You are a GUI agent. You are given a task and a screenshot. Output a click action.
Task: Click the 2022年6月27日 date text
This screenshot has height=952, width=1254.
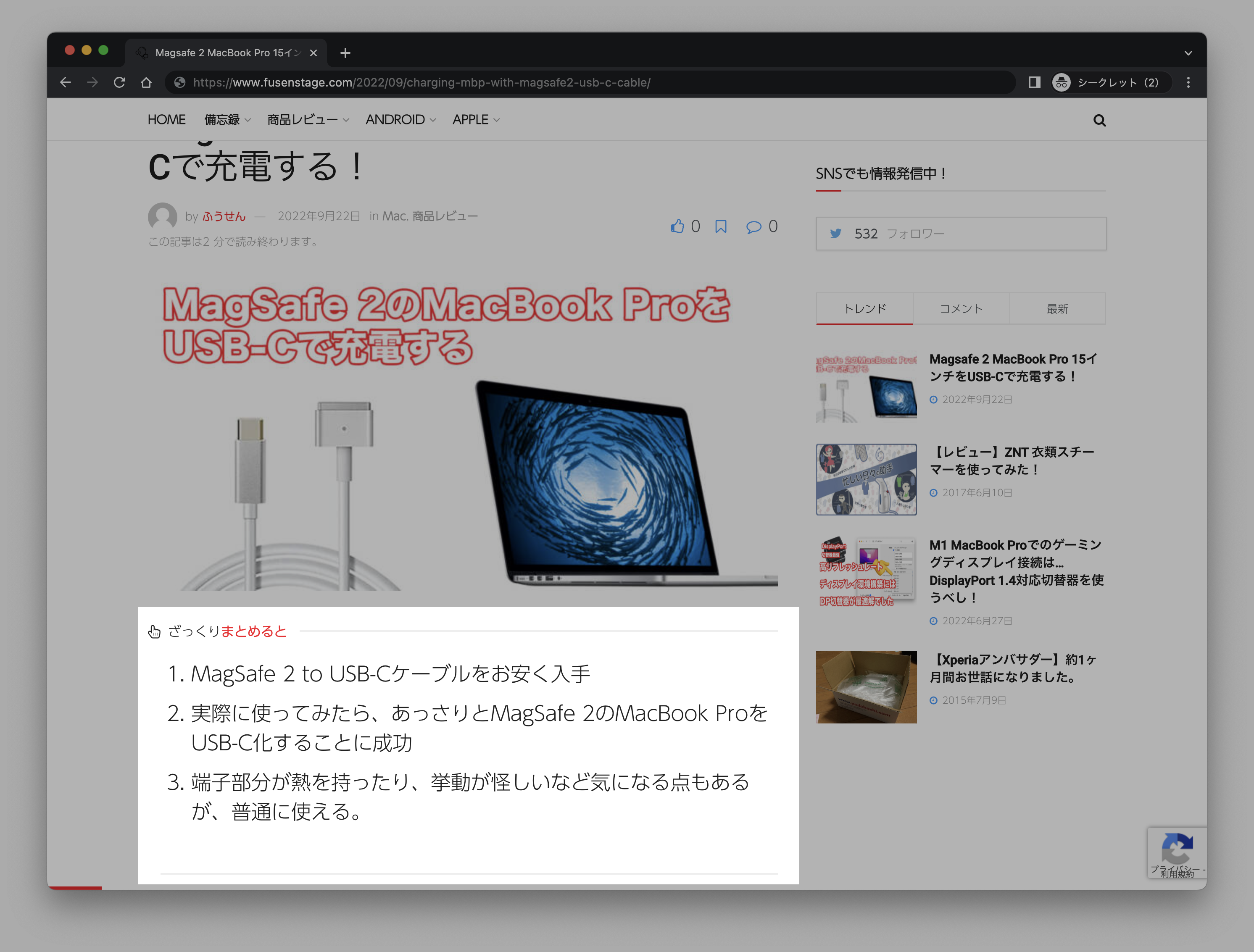[x=977, y=621]
